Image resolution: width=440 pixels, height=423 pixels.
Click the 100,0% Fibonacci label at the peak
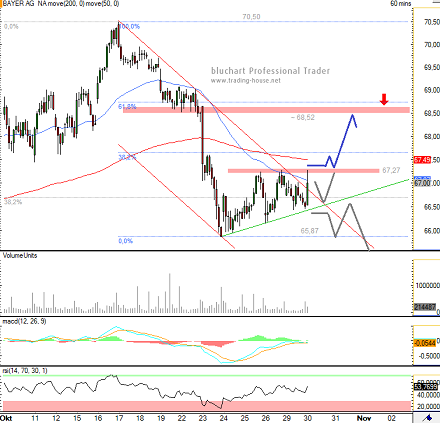click(129, 26)
